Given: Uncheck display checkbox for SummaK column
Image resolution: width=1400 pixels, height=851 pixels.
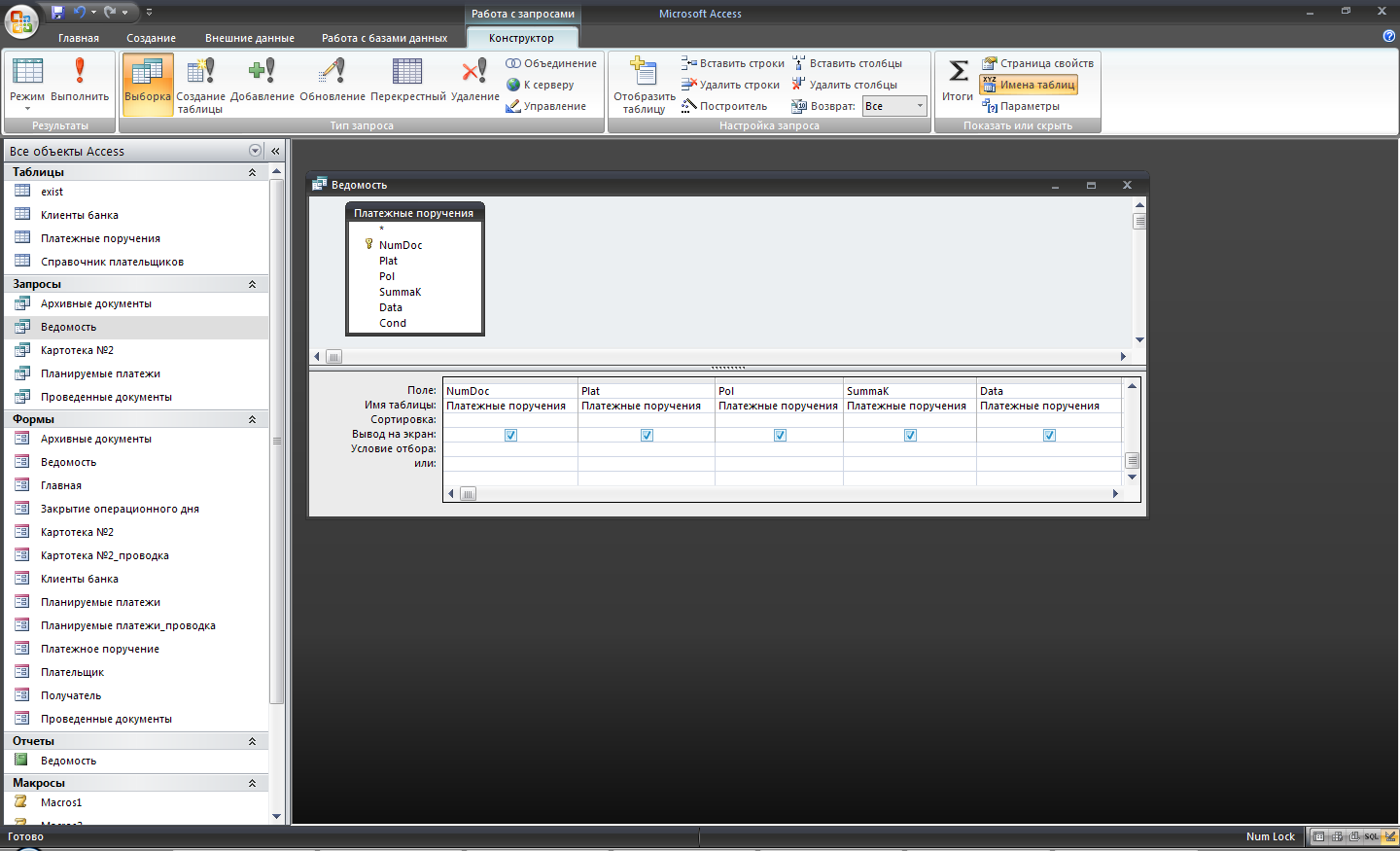Looking at the screenshot, I should [x=910, y=435].
